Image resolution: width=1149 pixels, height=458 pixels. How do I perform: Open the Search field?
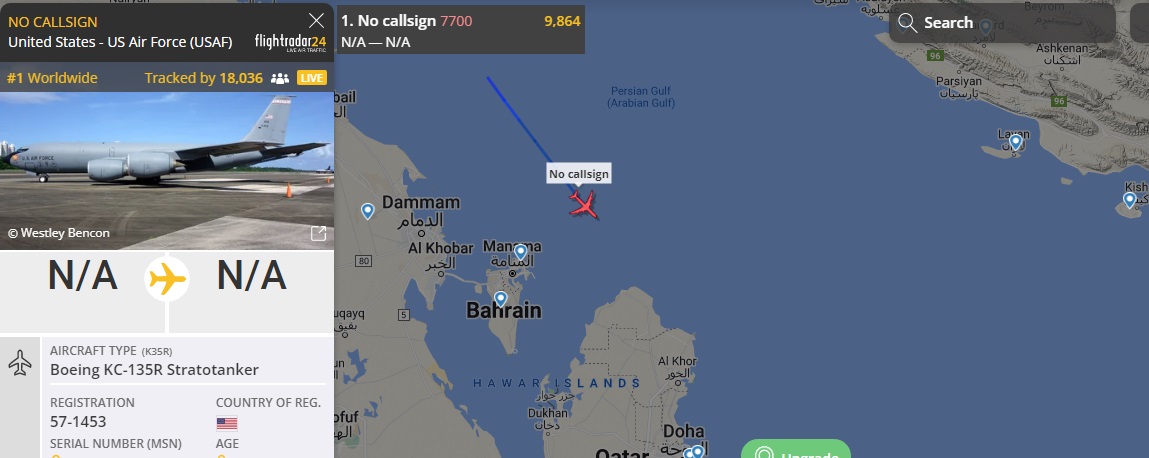[1002, 23]
